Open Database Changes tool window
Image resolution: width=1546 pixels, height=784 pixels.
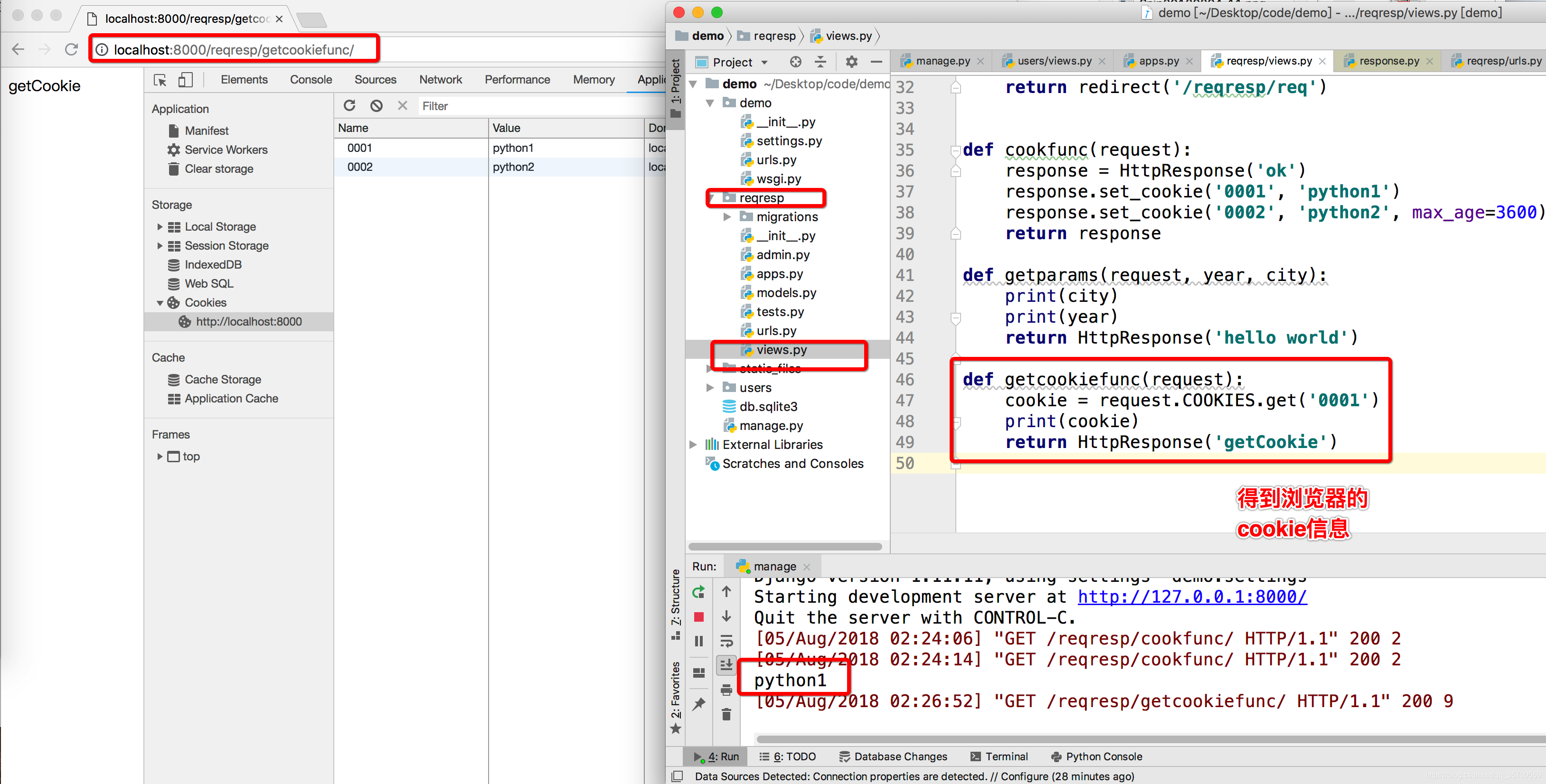(x=893, y=757)
